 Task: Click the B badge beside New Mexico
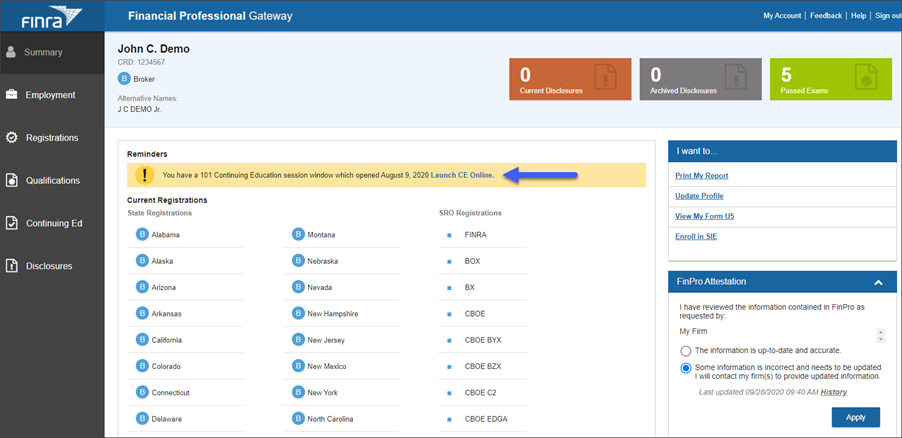pyautogui.click(x=298, y=366)
